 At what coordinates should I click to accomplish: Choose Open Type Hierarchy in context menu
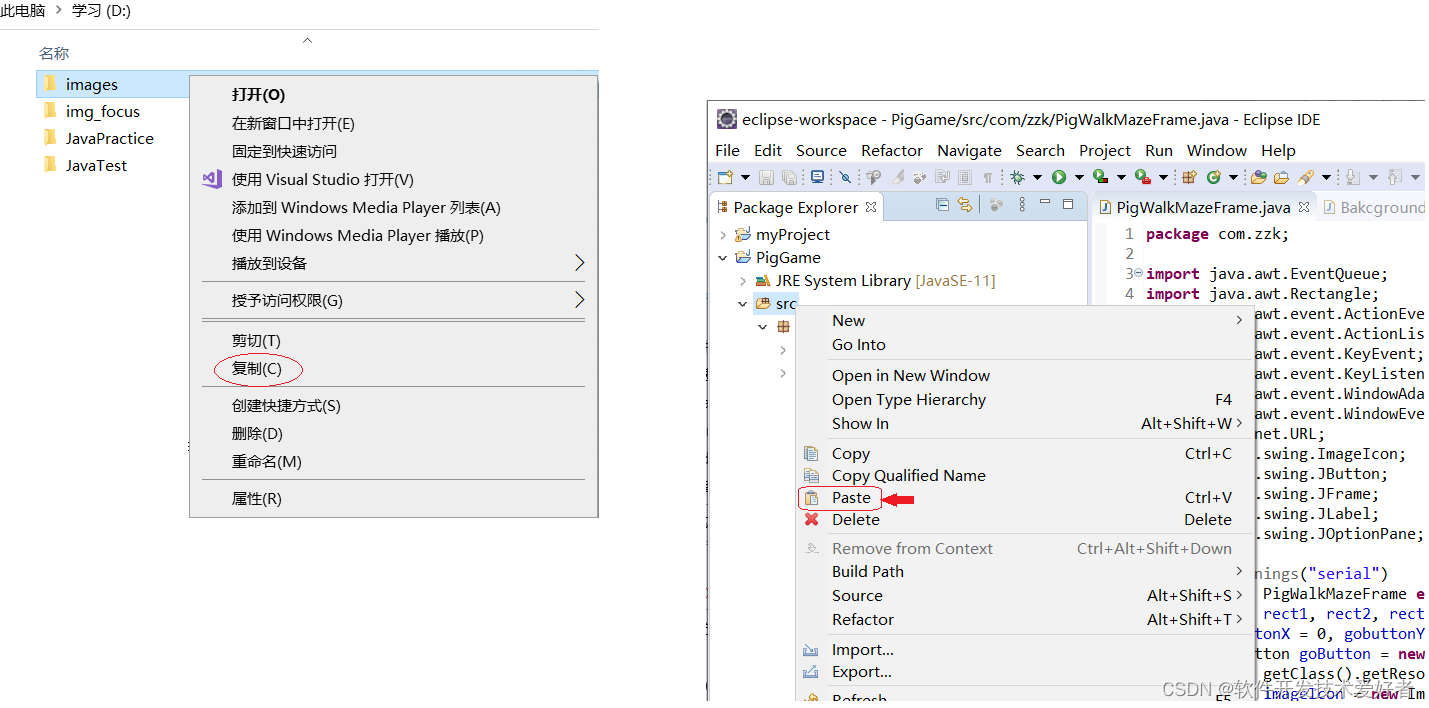(1025, 400)
